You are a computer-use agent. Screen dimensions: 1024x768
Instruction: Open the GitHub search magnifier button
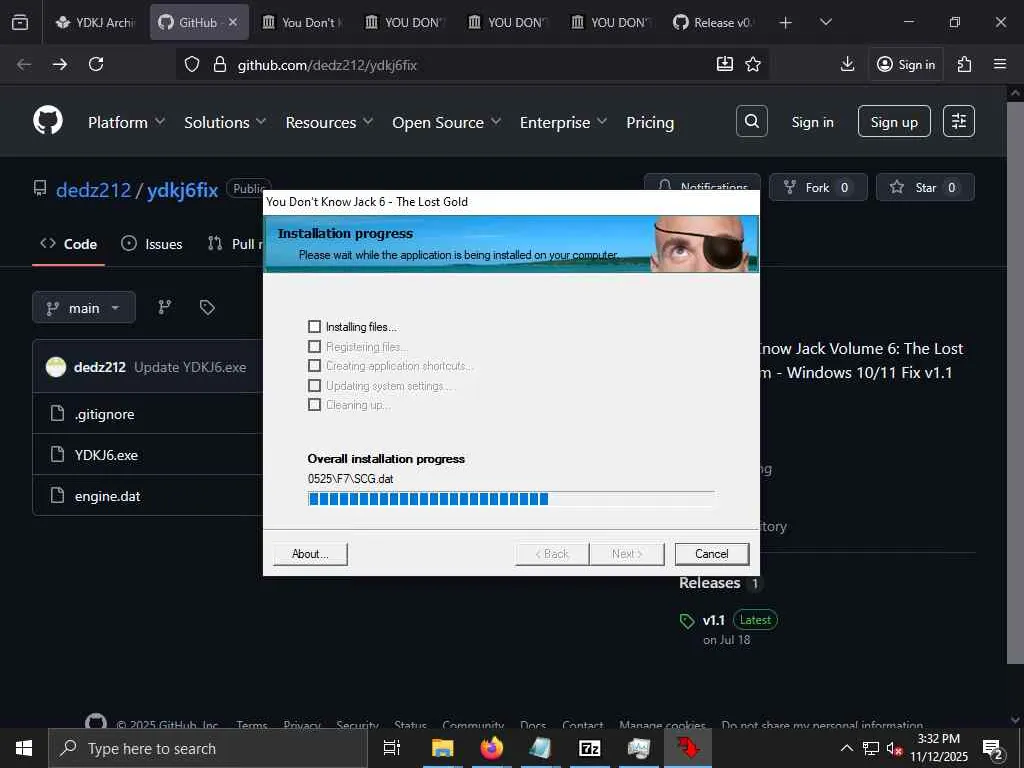click(x=752, y=121)
